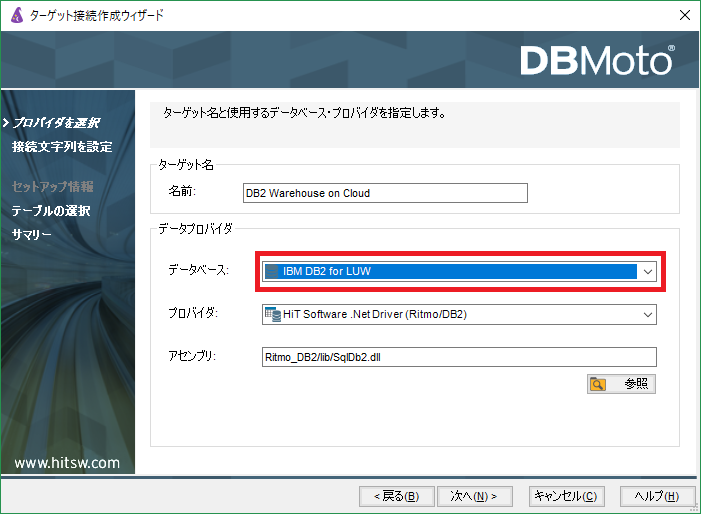Click the アセンブリ assembly path field

pyautogui.click(x=459, y=357)
